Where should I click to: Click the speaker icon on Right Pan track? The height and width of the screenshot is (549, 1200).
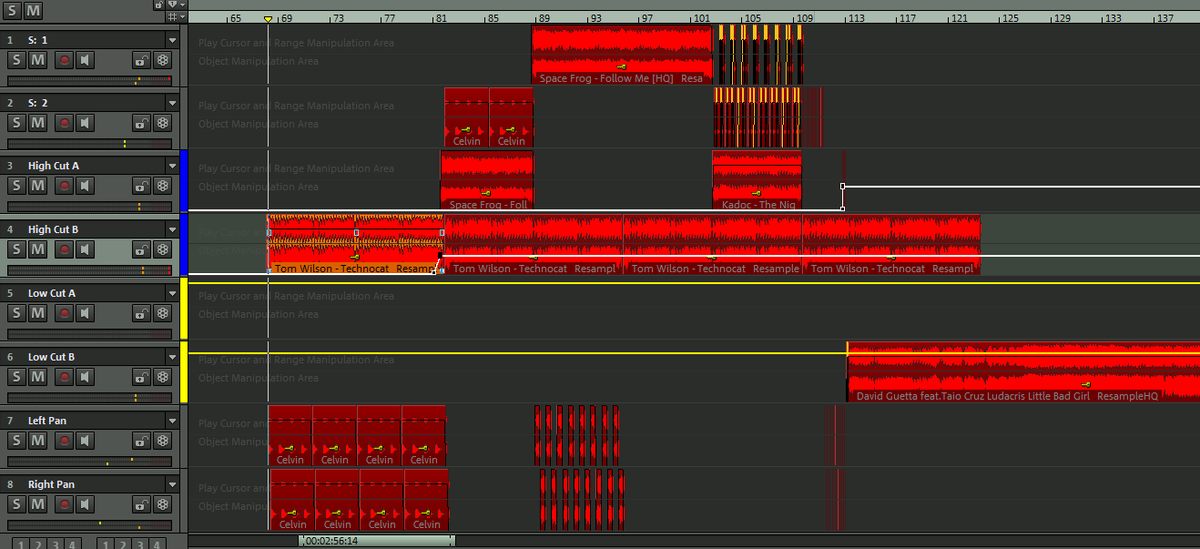[x=86, y=505]
